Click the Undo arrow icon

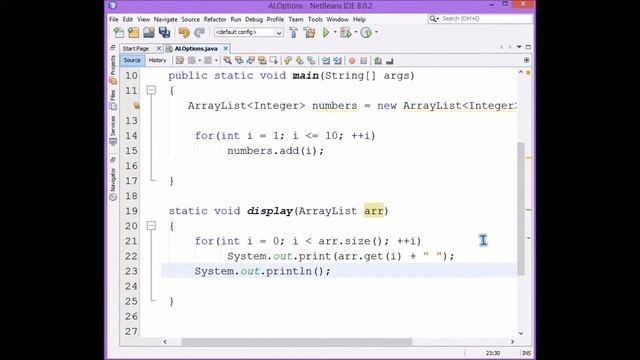coord(184,32)
